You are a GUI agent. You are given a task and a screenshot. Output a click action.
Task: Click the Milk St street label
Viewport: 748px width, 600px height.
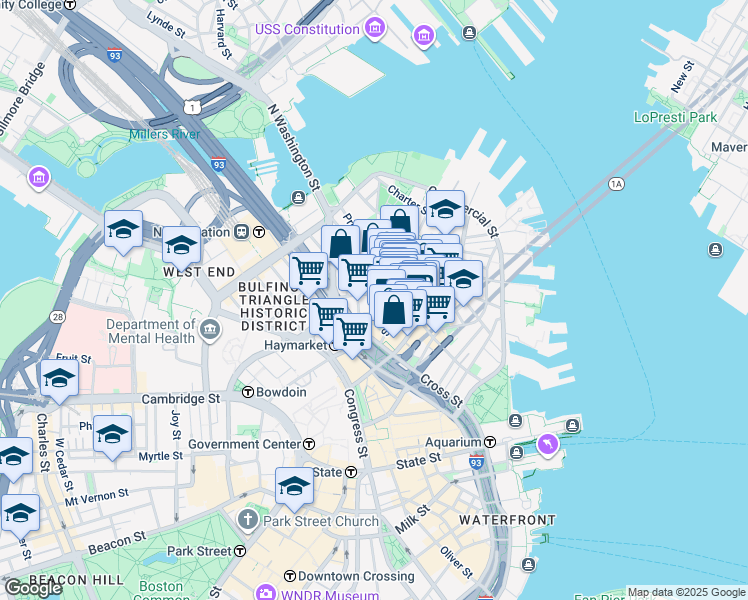click(x=413, y=519)
